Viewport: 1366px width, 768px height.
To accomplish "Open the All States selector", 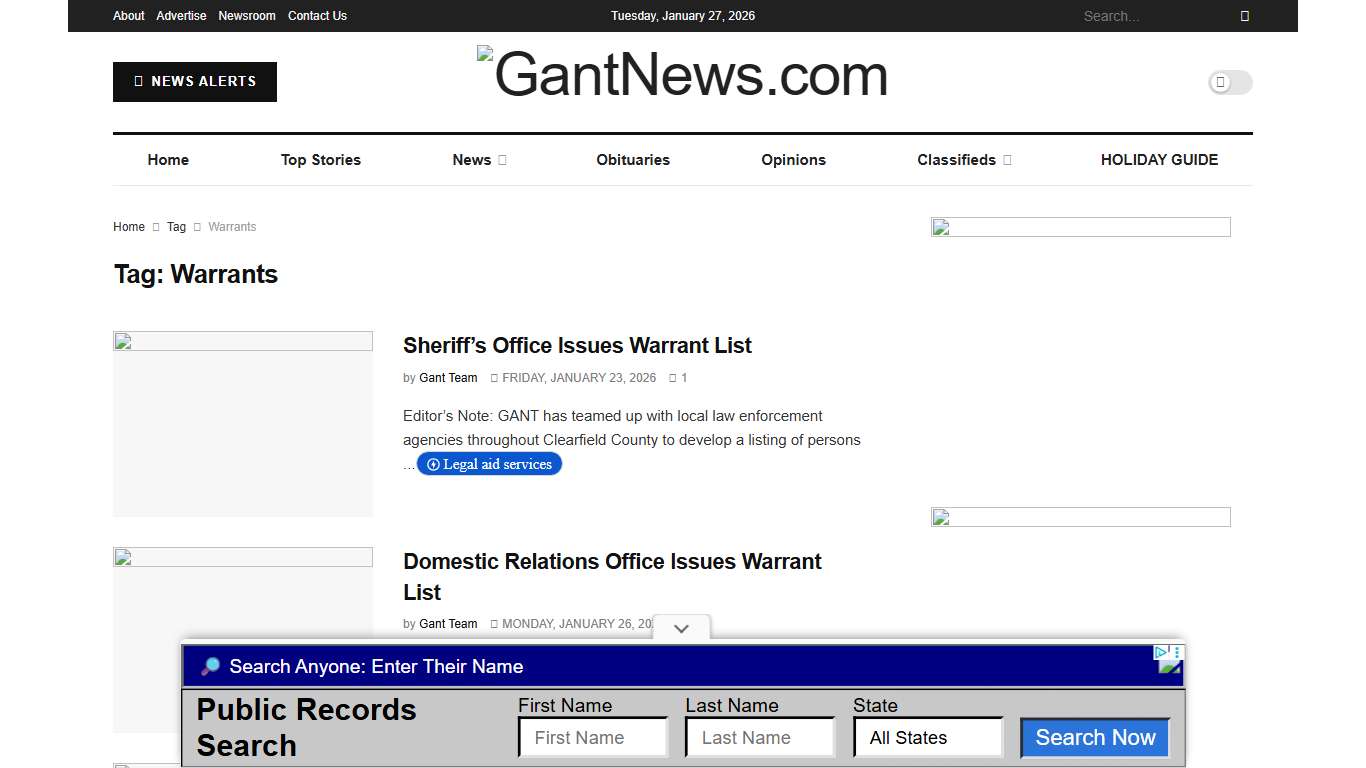I will coord(927,737).
